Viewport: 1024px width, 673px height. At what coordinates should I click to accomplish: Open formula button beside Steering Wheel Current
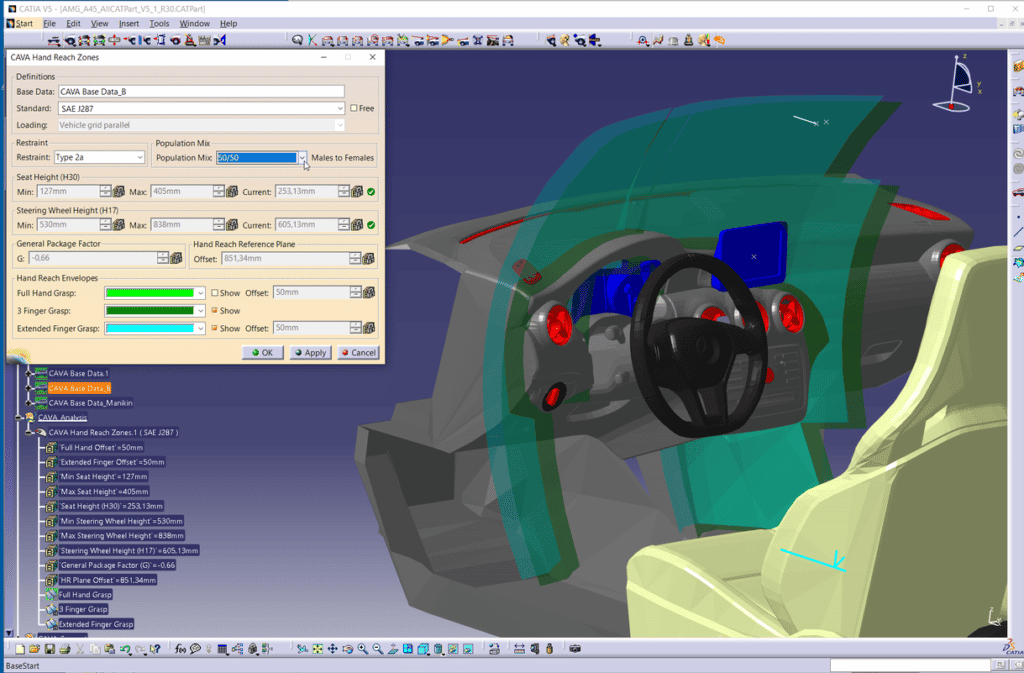coord(357,225)
